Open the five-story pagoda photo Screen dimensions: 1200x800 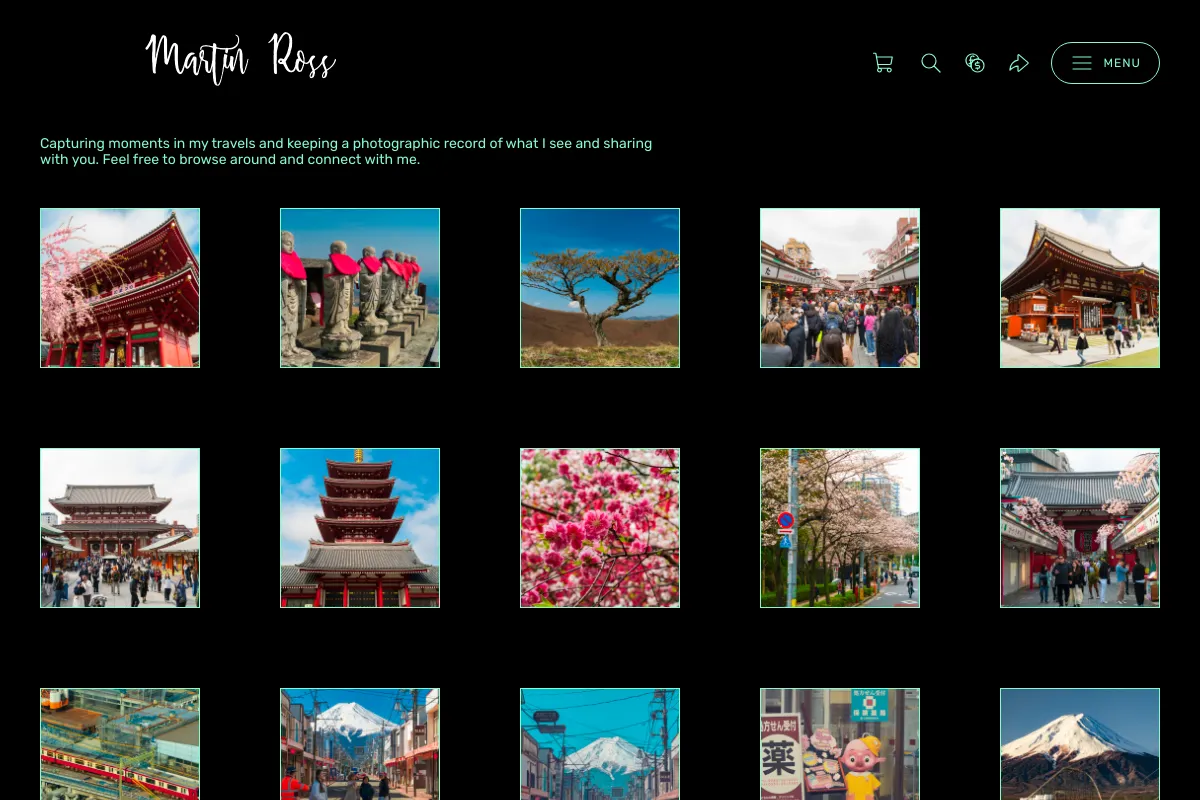click(x=360, y=528)
